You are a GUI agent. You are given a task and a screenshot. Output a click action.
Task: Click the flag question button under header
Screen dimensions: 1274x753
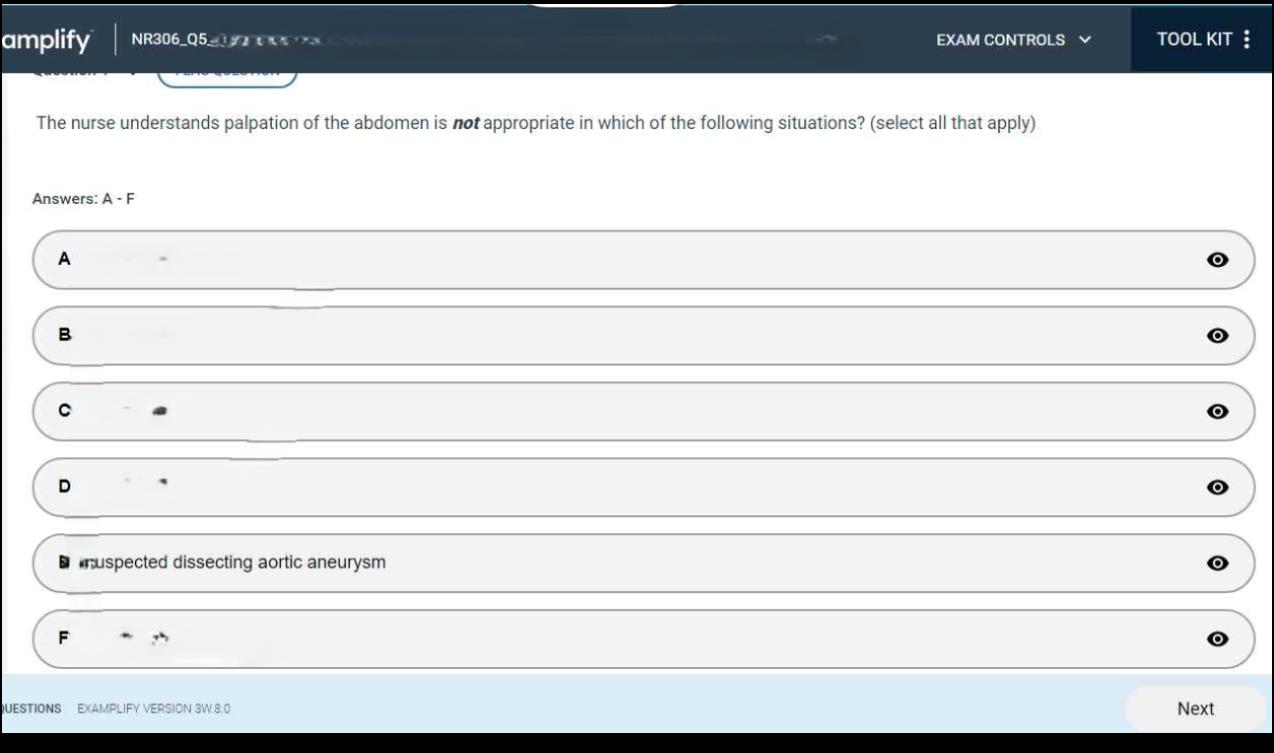click(x=228, y=76)
